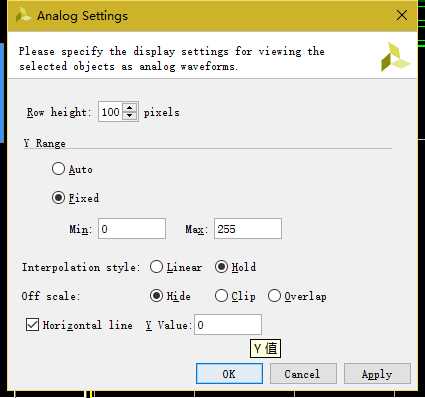The width and height of the screenshot is (425, 398).
Task: Confirm settings with OK button
Action: (229, 374)
